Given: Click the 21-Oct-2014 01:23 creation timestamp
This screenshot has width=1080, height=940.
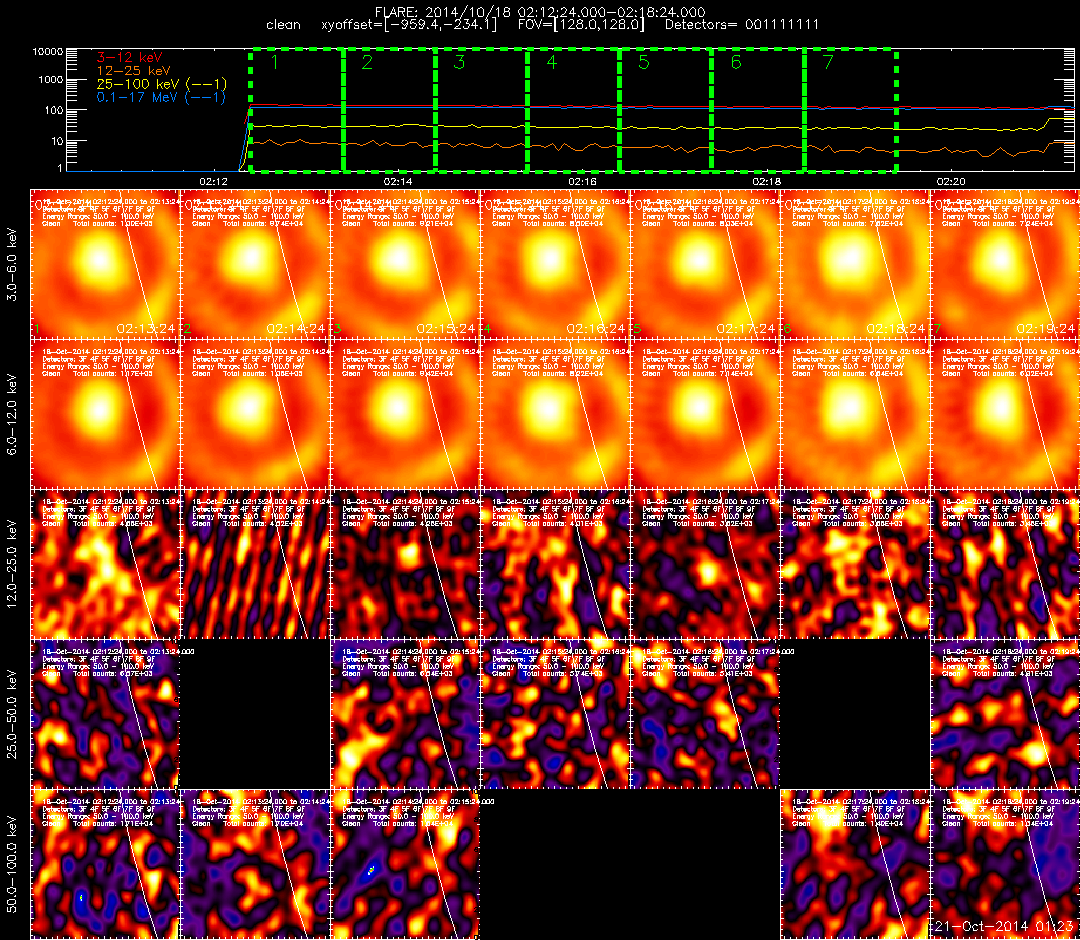Looking at the screenshot, I should click(x=1004, y=926).
